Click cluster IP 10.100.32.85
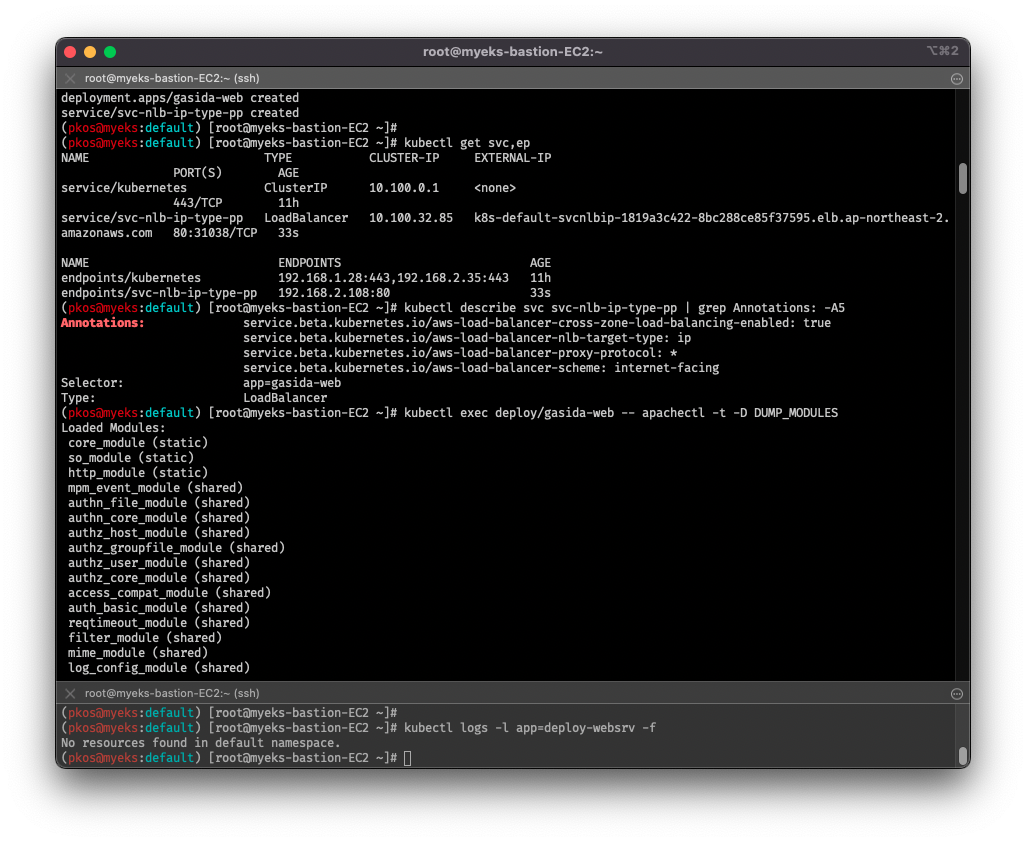Screen dimensions: 1026x842 click(411, 218)
